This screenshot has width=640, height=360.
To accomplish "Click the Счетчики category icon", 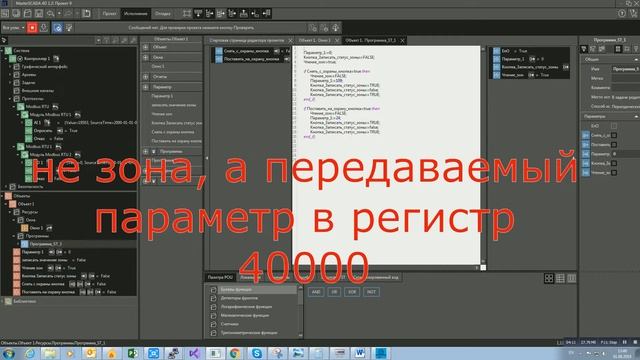I will pyautogui.click(x=213, y=324).
